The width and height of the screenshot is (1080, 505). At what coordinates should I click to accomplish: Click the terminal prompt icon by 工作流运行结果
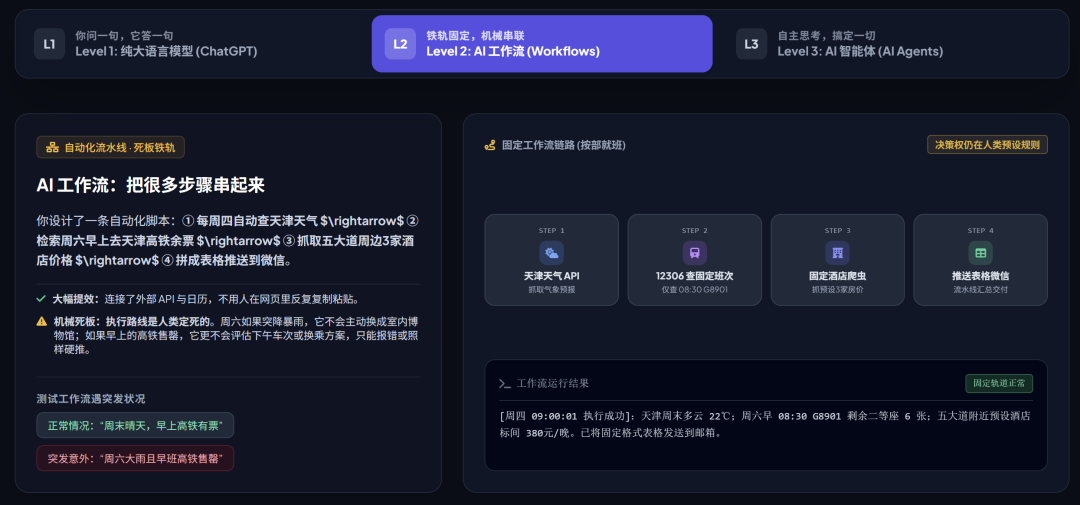click(505, 384)
